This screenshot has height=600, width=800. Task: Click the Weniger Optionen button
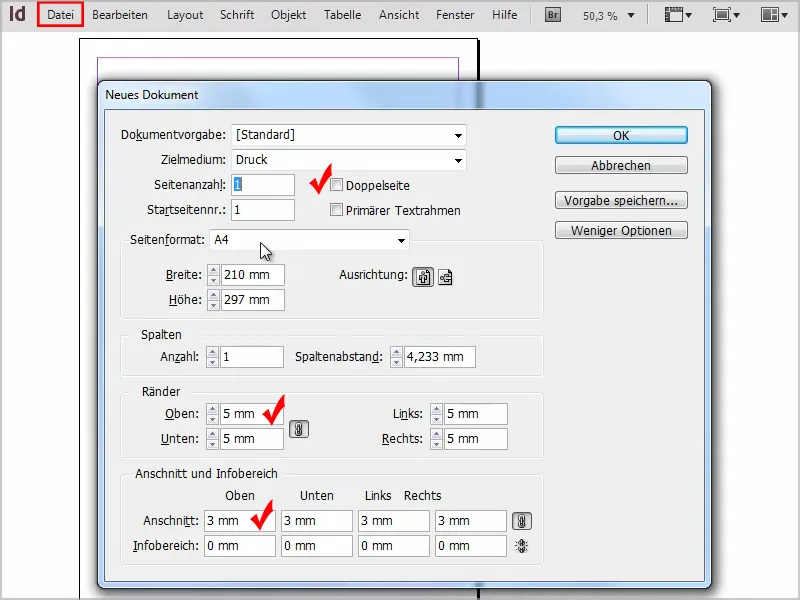620,229
